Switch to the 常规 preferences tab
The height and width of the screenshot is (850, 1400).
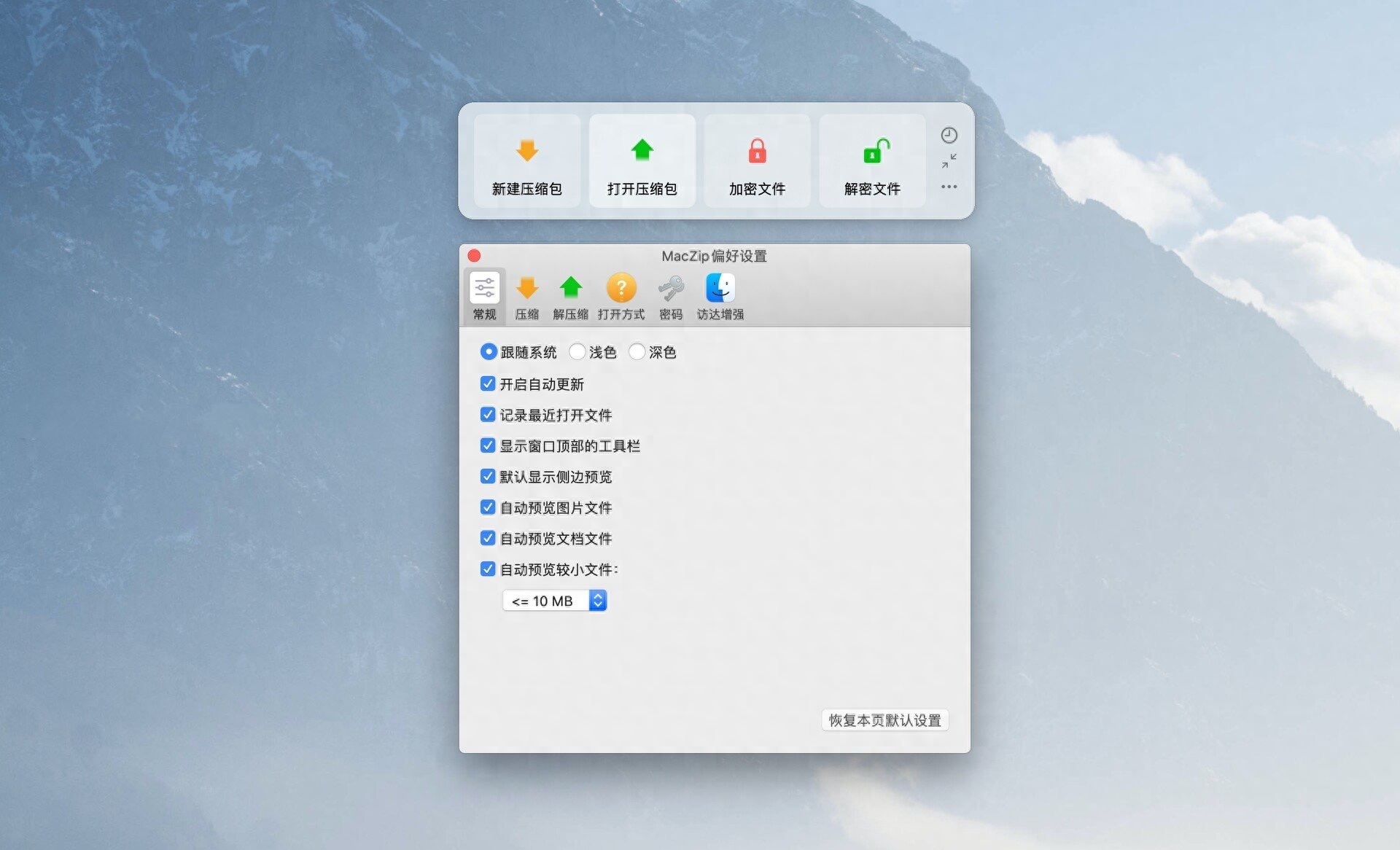point(485,297)
